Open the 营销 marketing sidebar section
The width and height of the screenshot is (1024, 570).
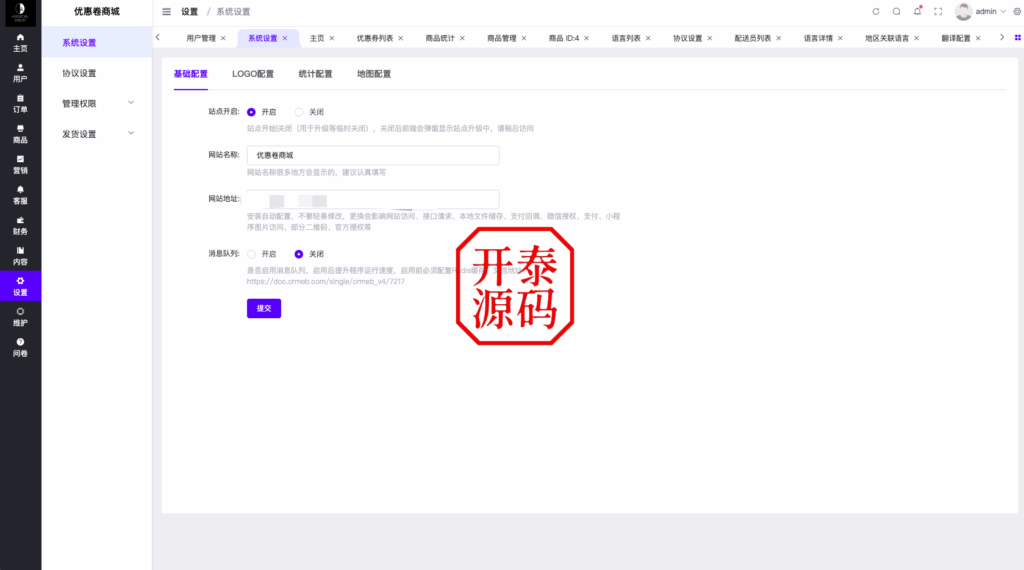[x=20, y=165]
